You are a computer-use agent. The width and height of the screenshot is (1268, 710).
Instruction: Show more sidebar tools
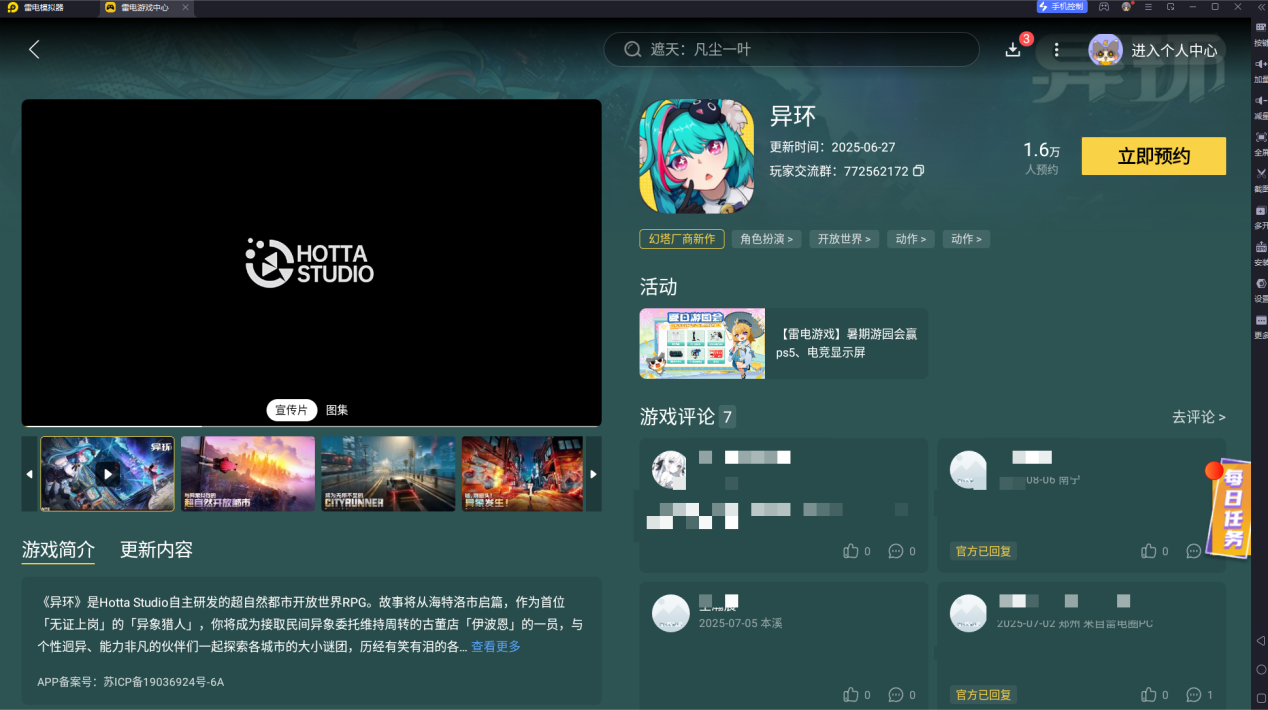[x=1260, y=326]
